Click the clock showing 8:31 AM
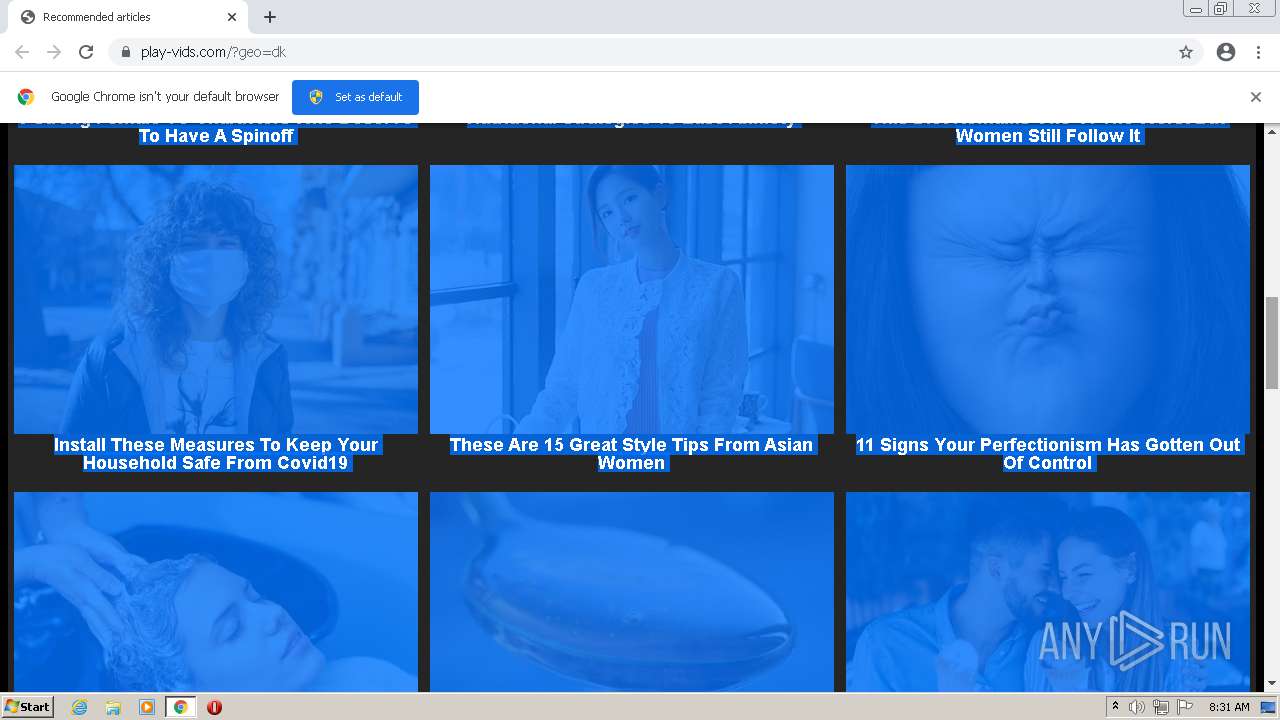Viewport: 1280px width, 720px height. click(1229, 707)
